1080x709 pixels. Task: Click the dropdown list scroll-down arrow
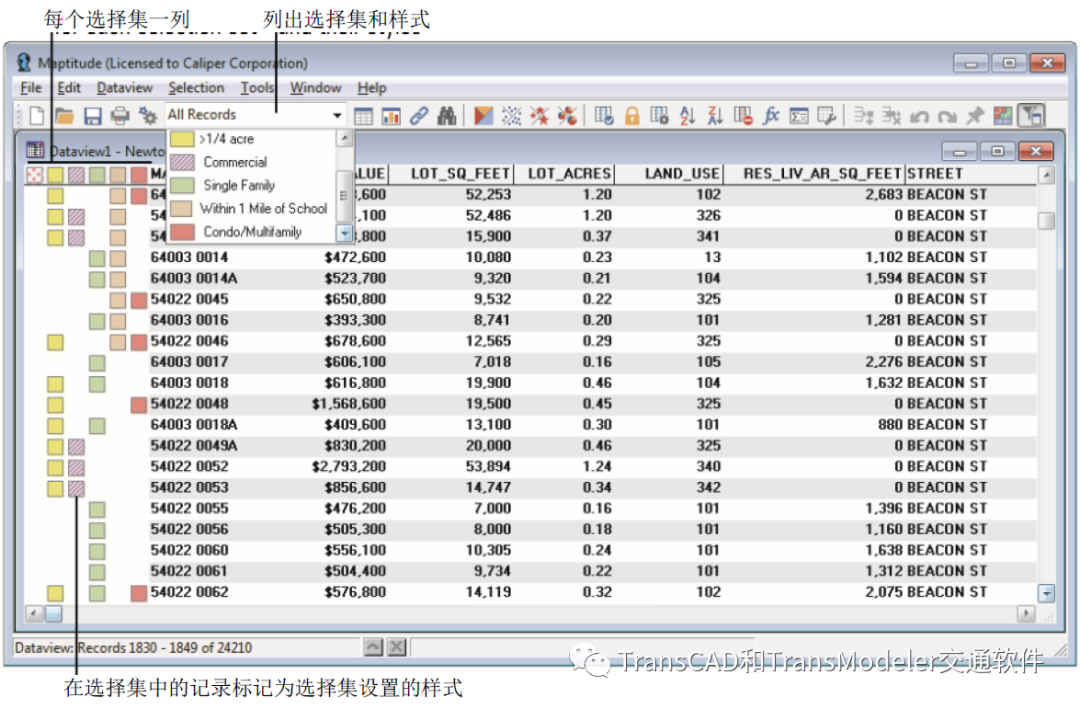pos(344,233)
